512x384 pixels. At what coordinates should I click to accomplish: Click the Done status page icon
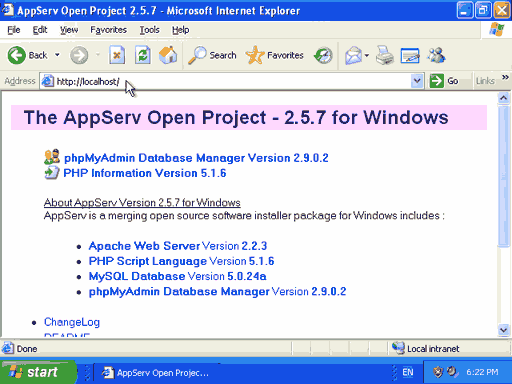[8, 348]
